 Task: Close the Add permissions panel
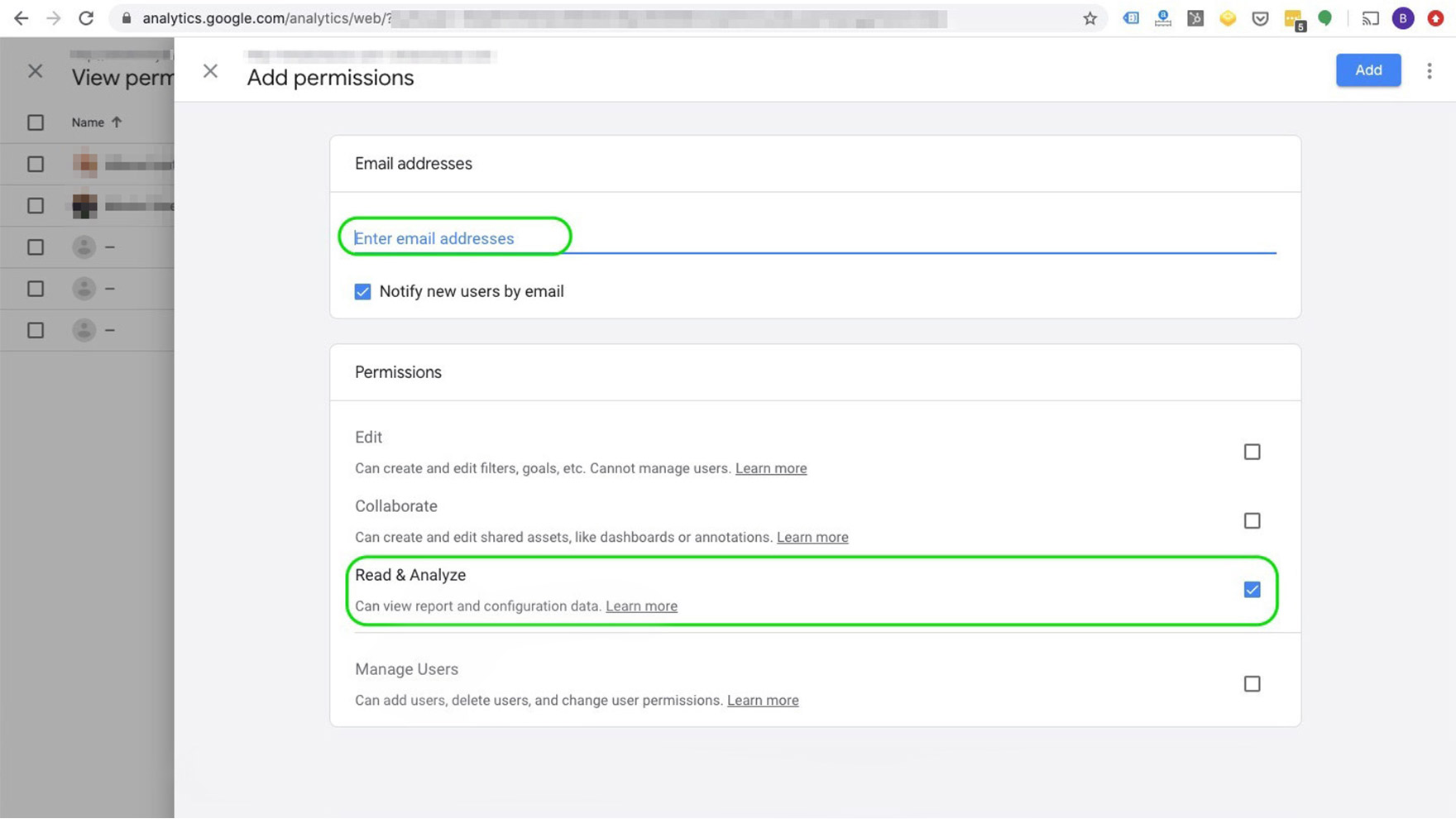coord(210,71)
